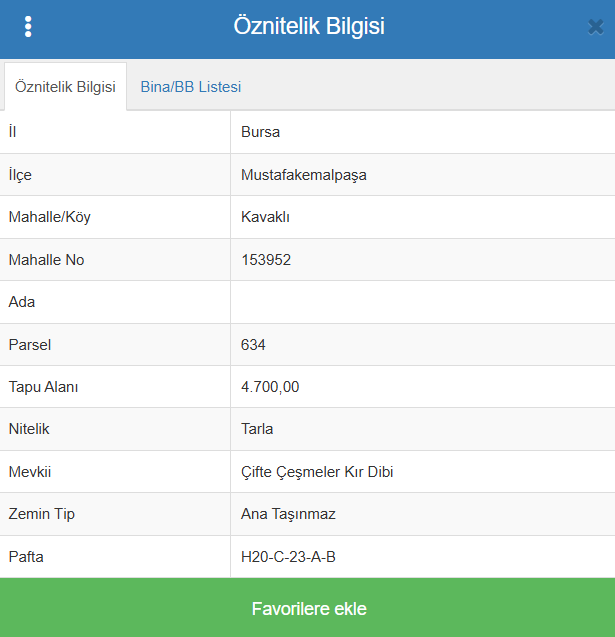Click the Zemin Tip value Ana Taşınmaz
Viewport: 615px width, 637px height.
pyautogui.click(x=288, y=514)
